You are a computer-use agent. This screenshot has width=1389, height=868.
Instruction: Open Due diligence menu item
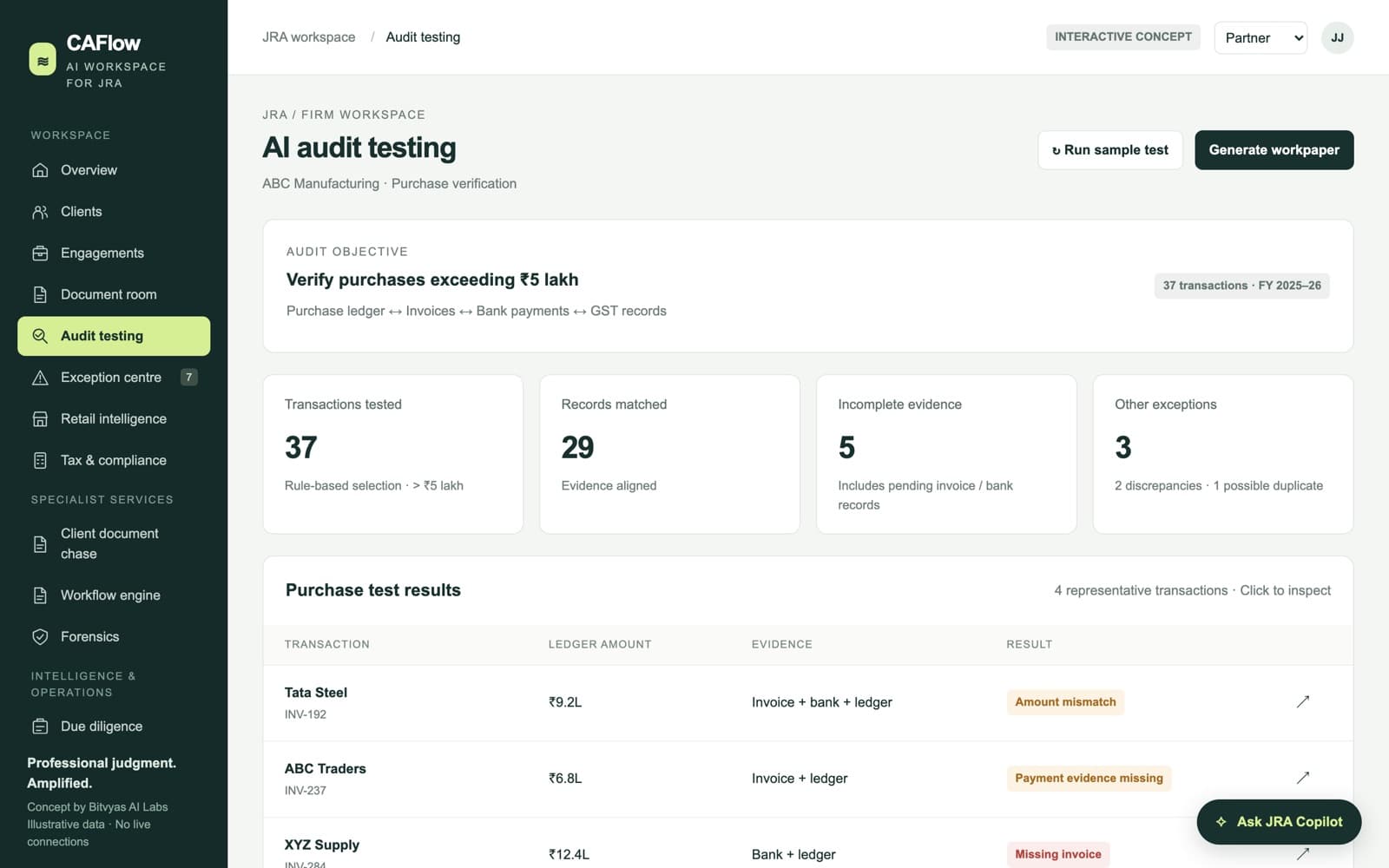coord(114,727)
